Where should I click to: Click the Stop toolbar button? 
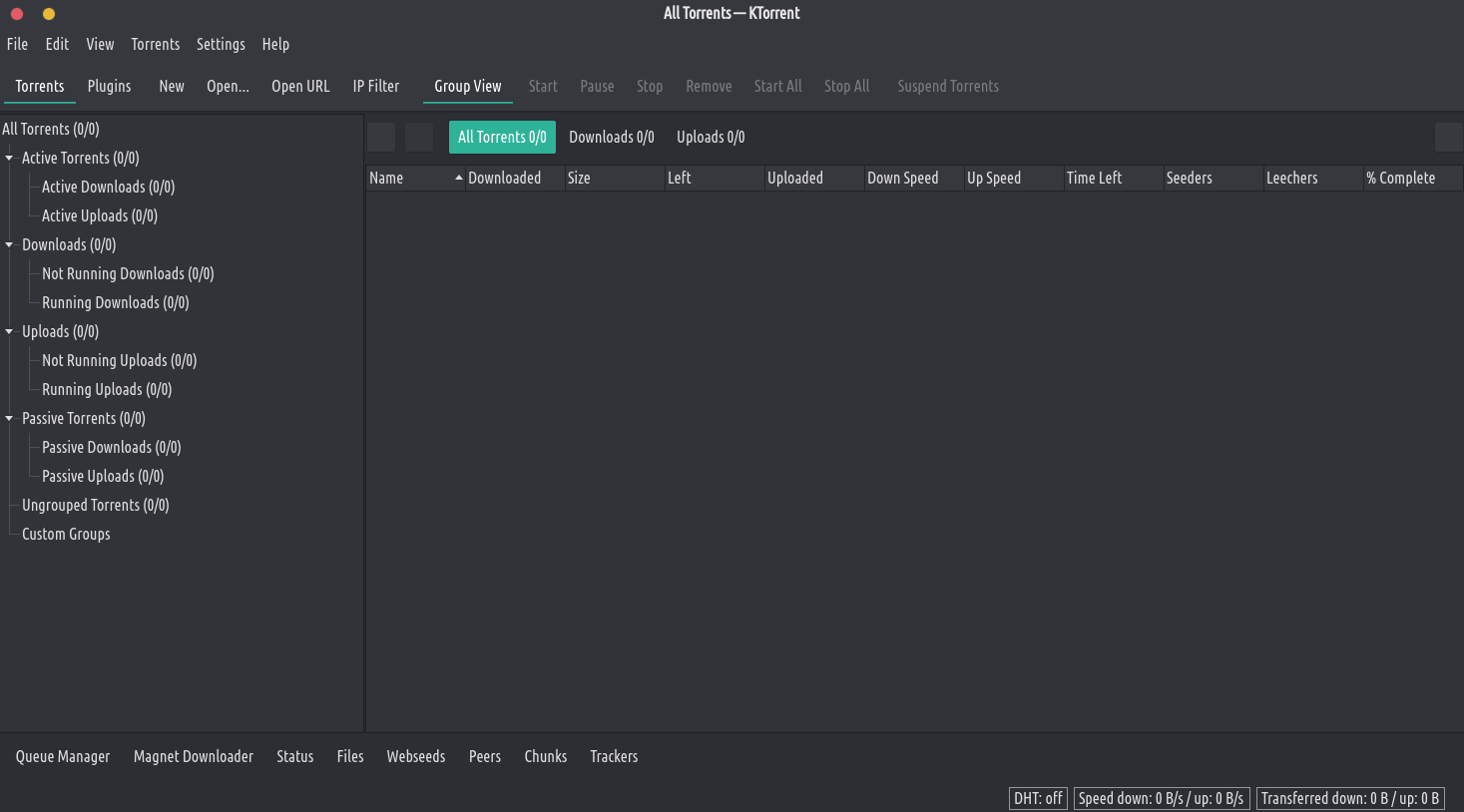(650, 86)
